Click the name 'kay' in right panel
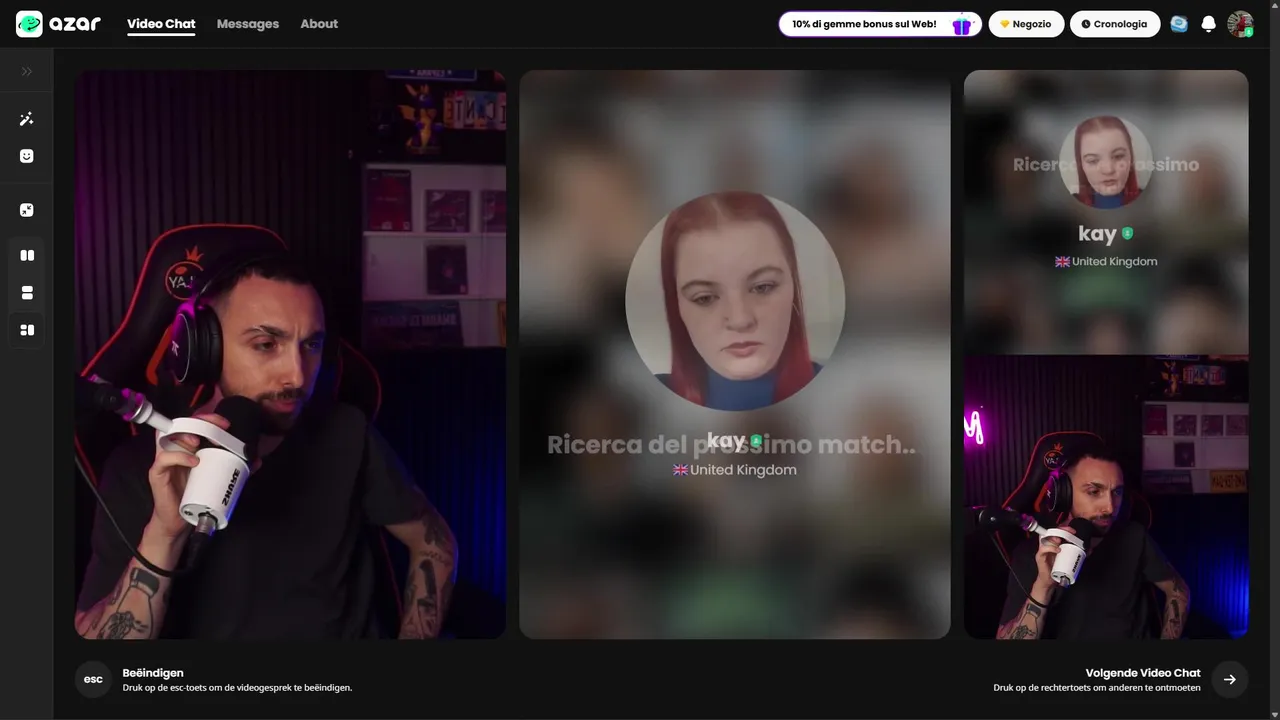 (1097, 233)
